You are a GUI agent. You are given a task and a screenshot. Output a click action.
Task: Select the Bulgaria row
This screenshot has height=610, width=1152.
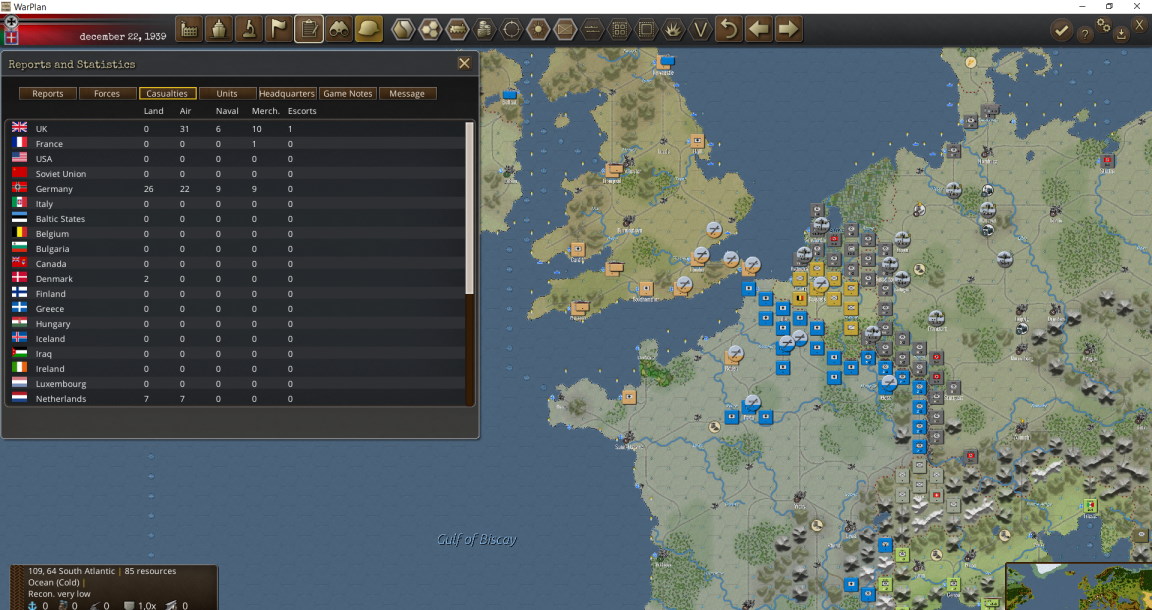coord(235,248)
